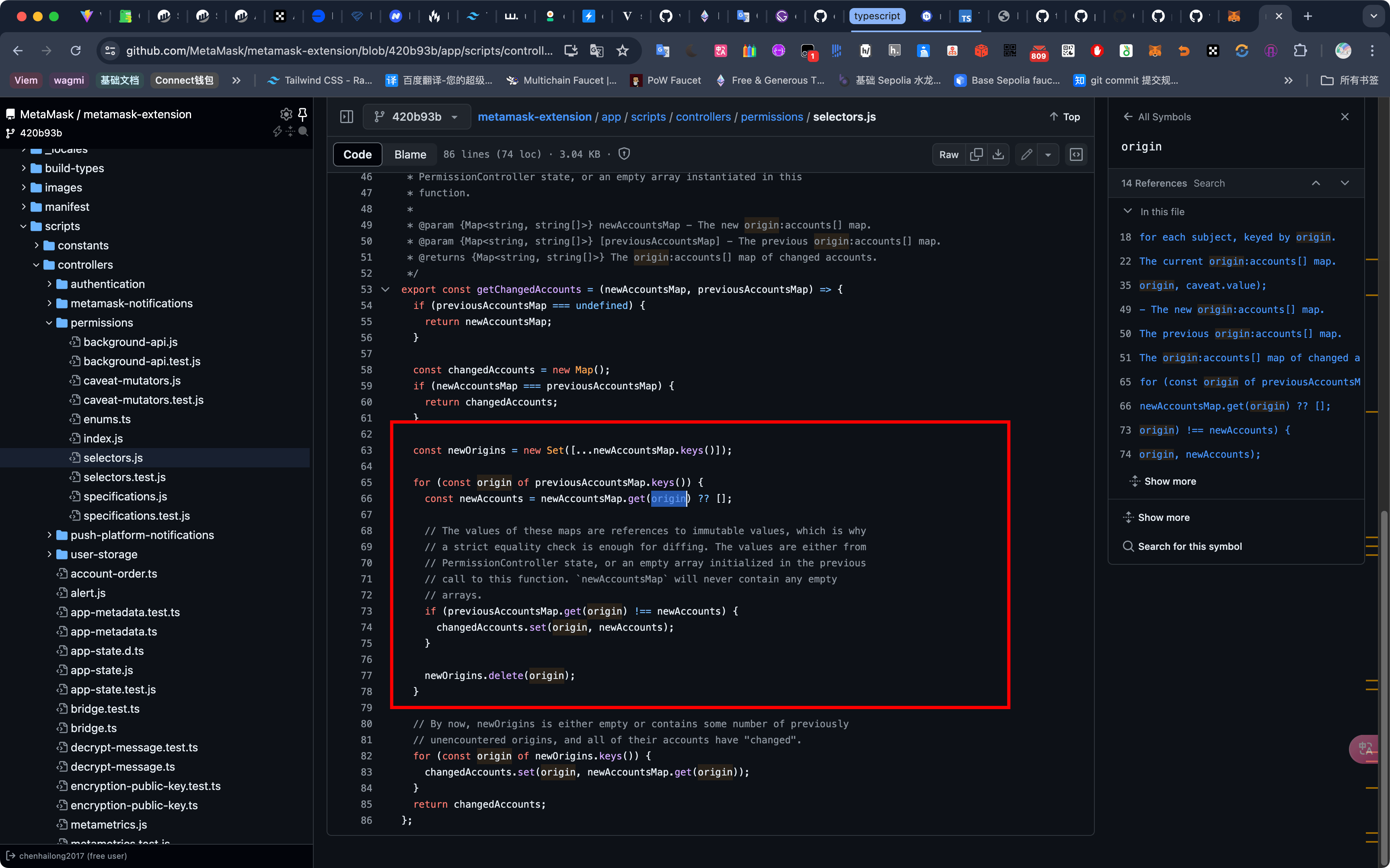Jump to Top of file
Screen dimensions: 1390x868
coord(1065,117)
